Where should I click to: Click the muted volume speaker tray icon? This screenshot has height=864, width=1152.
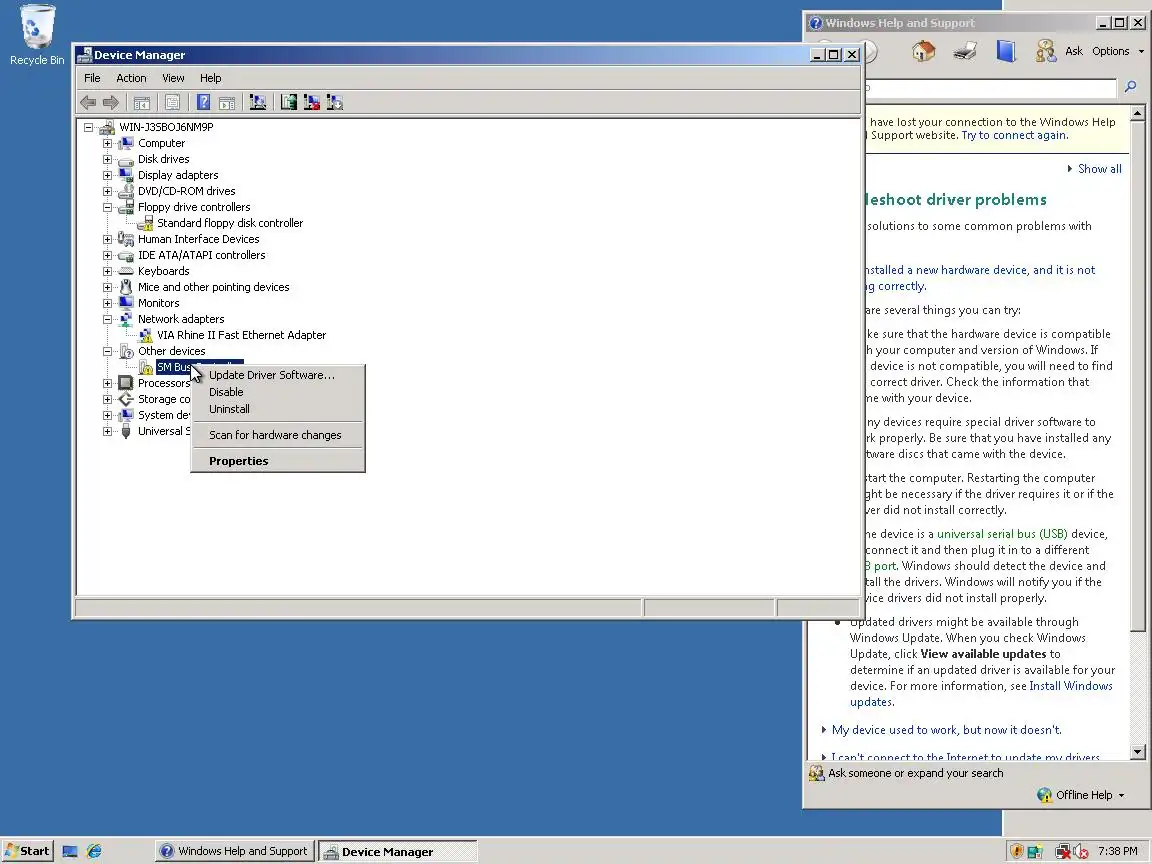tap(1081, 852)
